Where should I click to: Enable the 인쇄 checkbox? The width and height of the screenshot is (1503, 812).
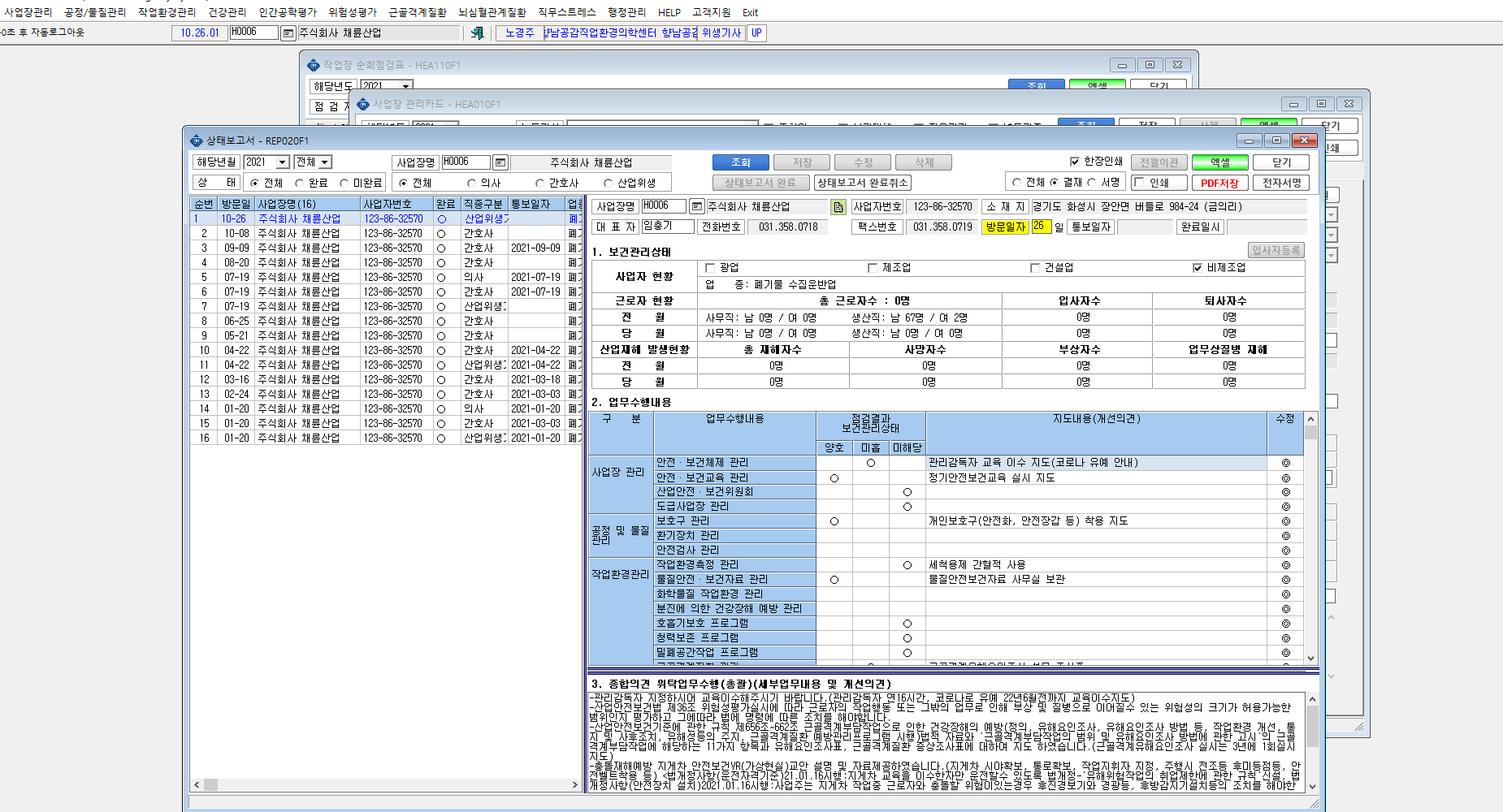coord(1140,183)
